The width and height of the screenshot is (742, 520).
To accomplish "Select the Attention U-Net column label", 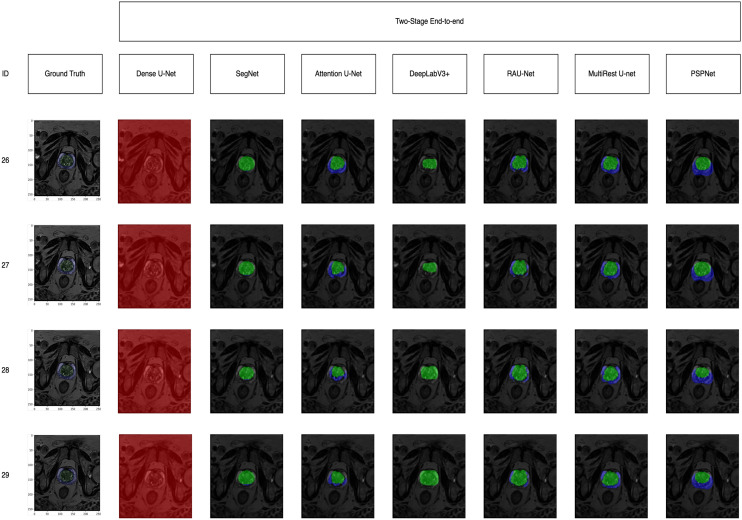I will pyautogui.click(x=338, y=74).
